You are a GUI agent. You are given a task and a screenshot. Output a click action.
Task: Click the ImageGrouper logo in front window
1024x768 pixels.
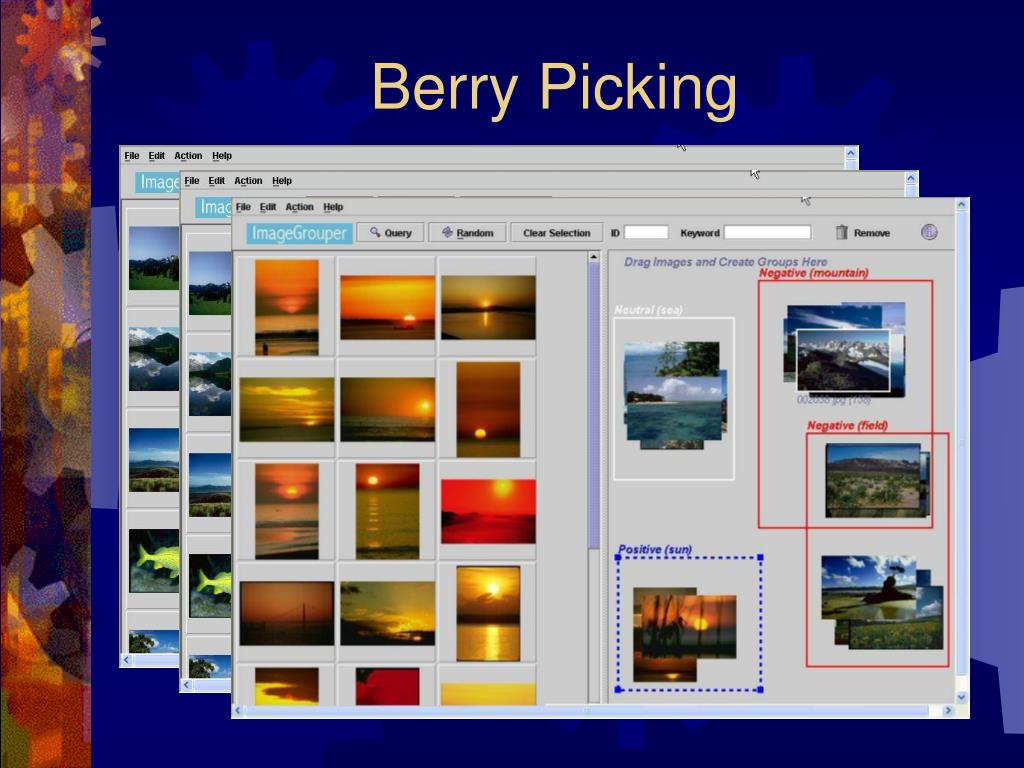(299, 233)
